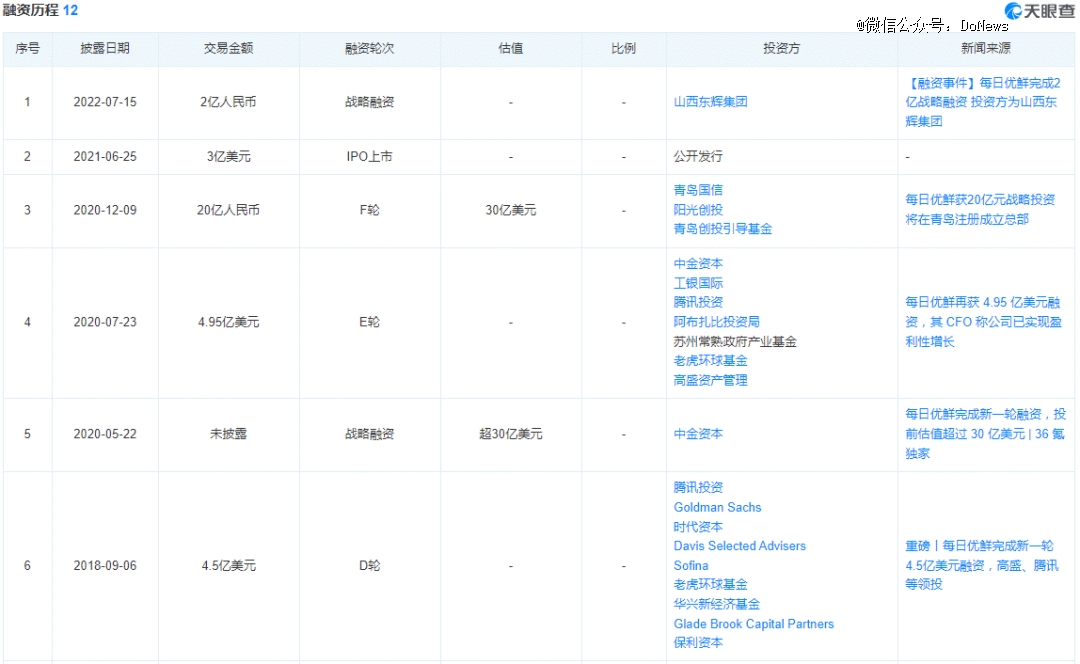
Task: Click the 4.5亿美元 amount cell
Action: 228,566
